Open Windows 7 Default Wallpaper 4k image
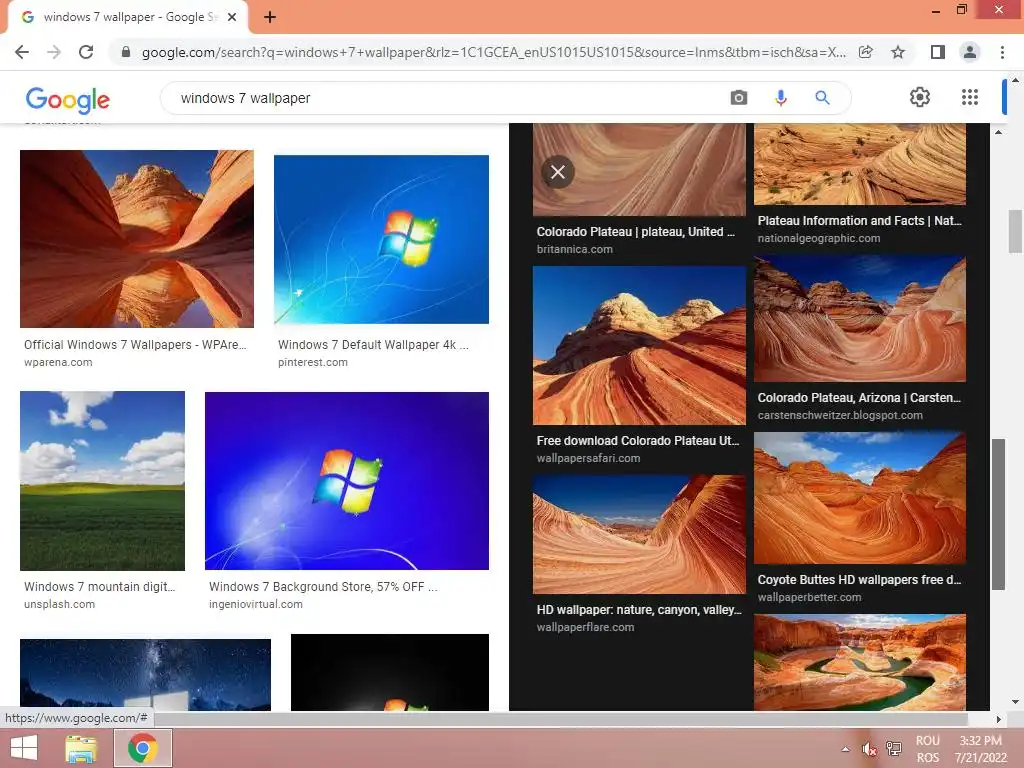This screenshot has width=1024, height=768. [381, 239]
